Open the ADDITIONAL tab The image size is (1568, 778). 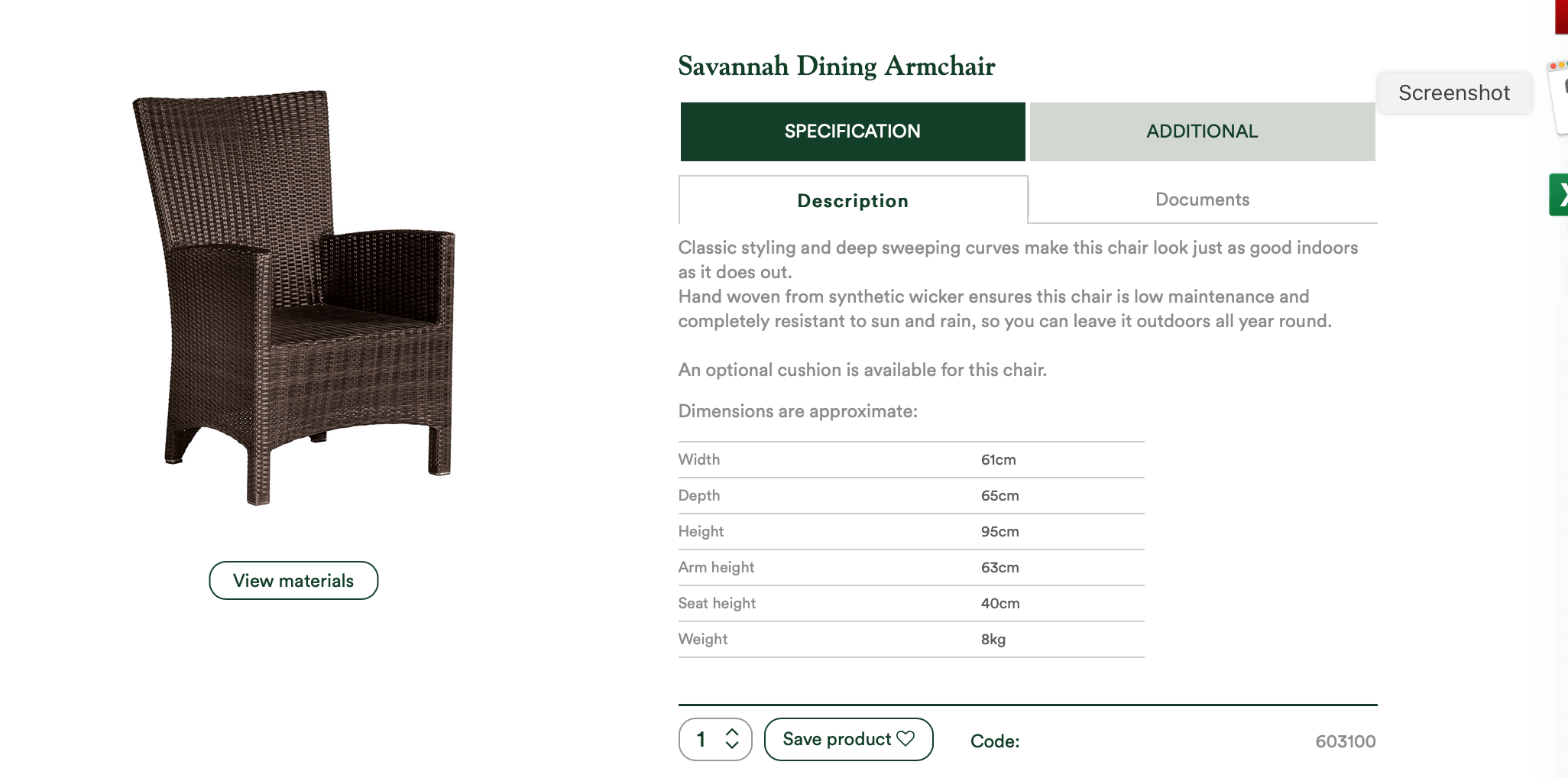[x=1203, y=131]
